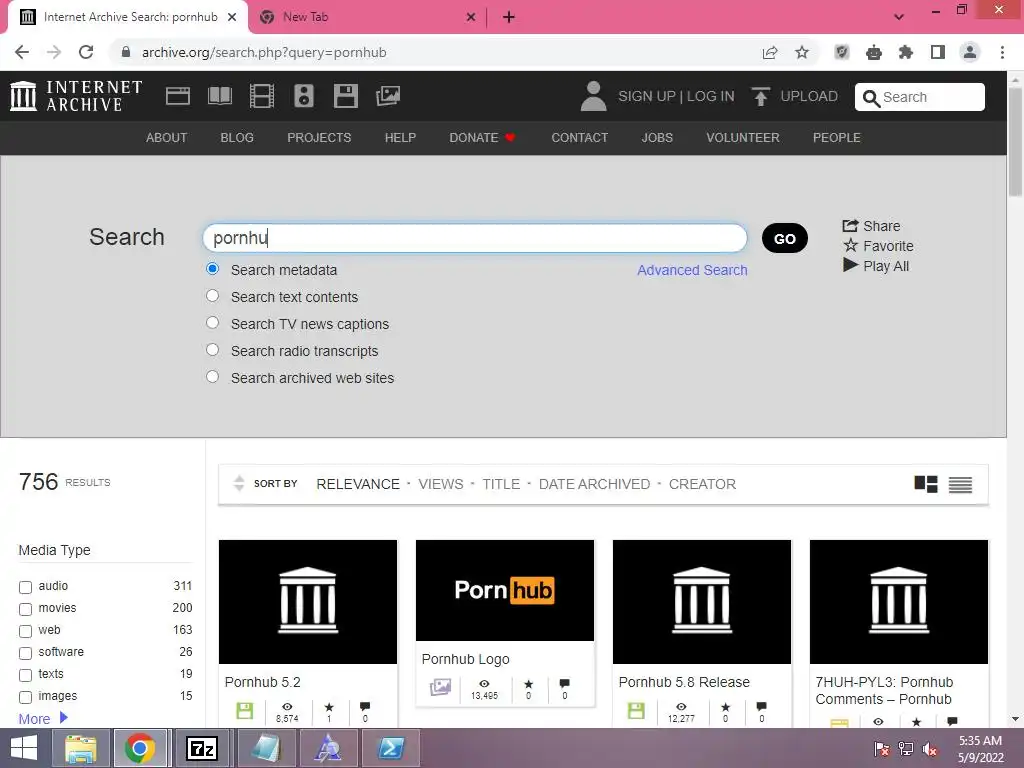Click the GO search button

784,238
